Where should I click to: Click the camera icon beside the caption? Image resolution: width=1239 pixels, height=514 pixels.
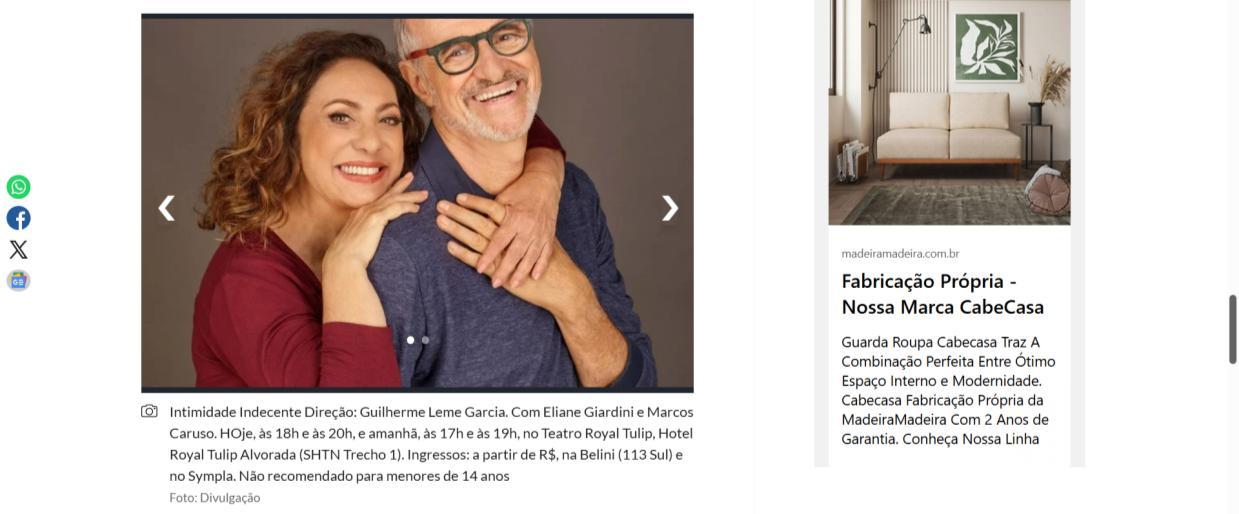click(150, 411)
